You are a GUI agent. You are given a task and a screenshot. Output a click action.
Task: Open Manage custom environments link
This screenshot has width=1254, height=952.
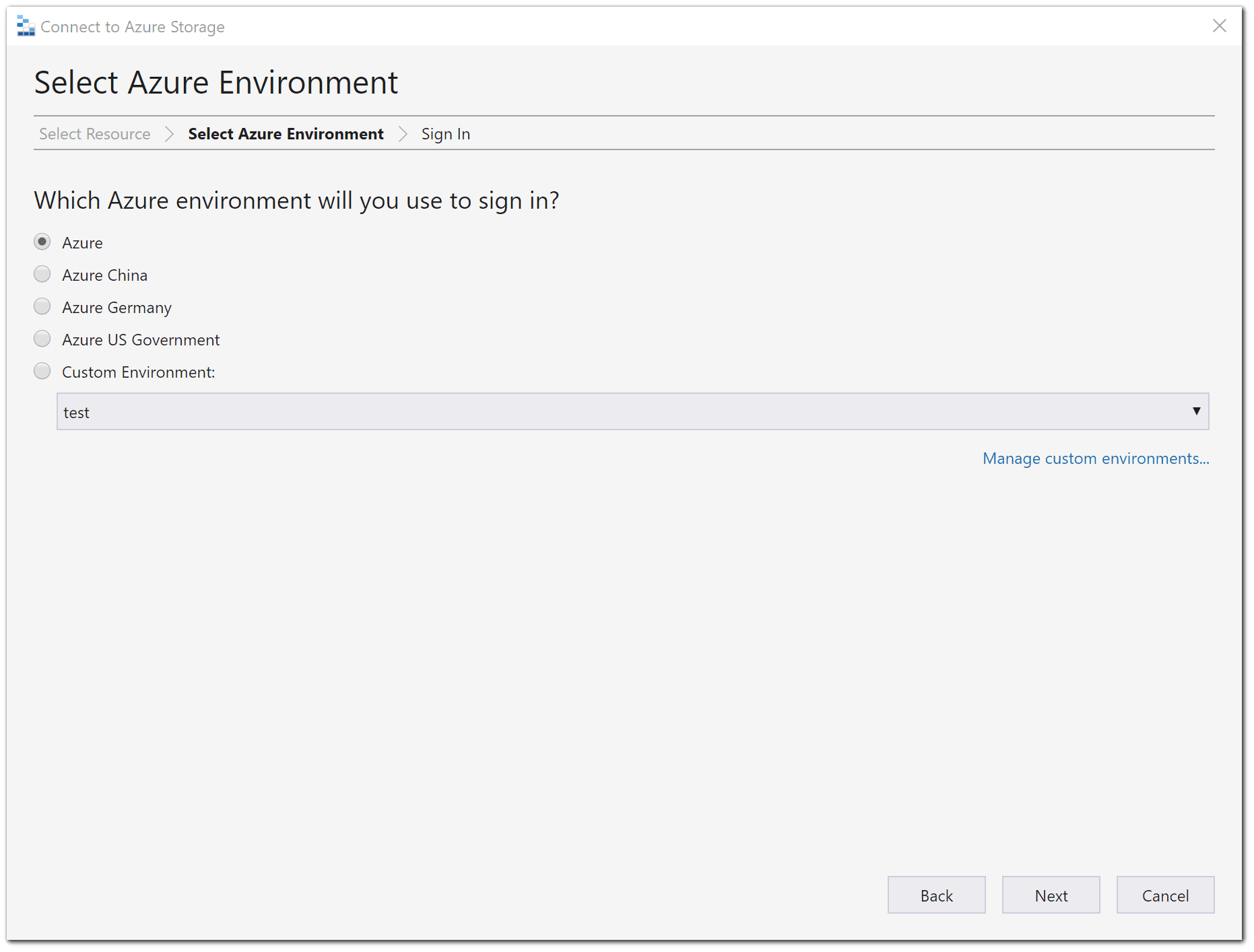tap(1095, 458)
